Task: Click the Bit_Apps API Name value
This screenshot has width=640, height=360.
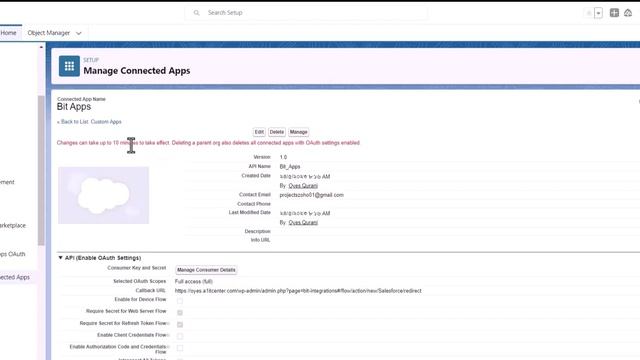Action: coord(290,167)
